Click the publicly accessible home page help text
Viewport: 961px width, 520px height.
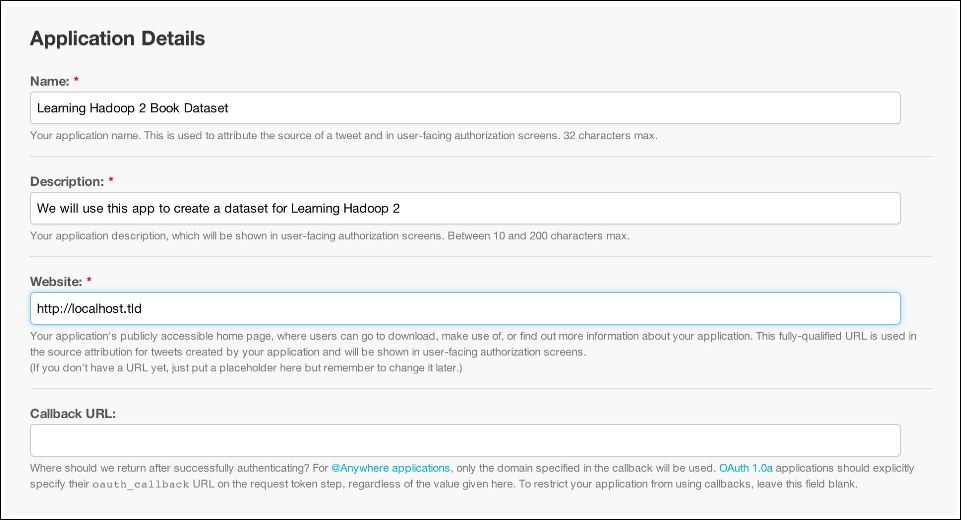[473, 344]
